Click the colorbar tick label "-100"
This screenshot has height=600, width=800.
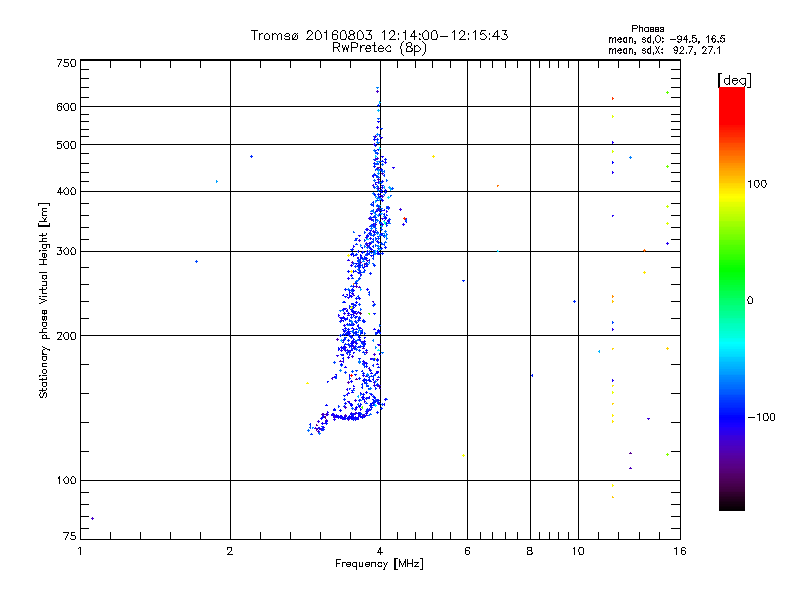[x=761, y=417]
